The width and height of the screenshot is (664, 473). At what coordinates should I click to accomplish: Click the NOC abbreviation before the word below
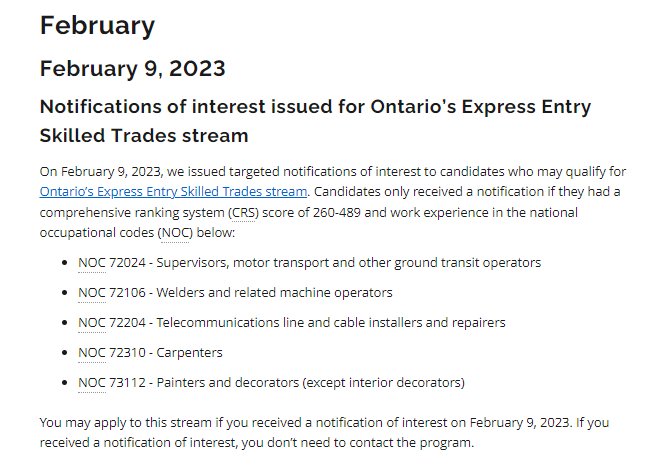175,233
